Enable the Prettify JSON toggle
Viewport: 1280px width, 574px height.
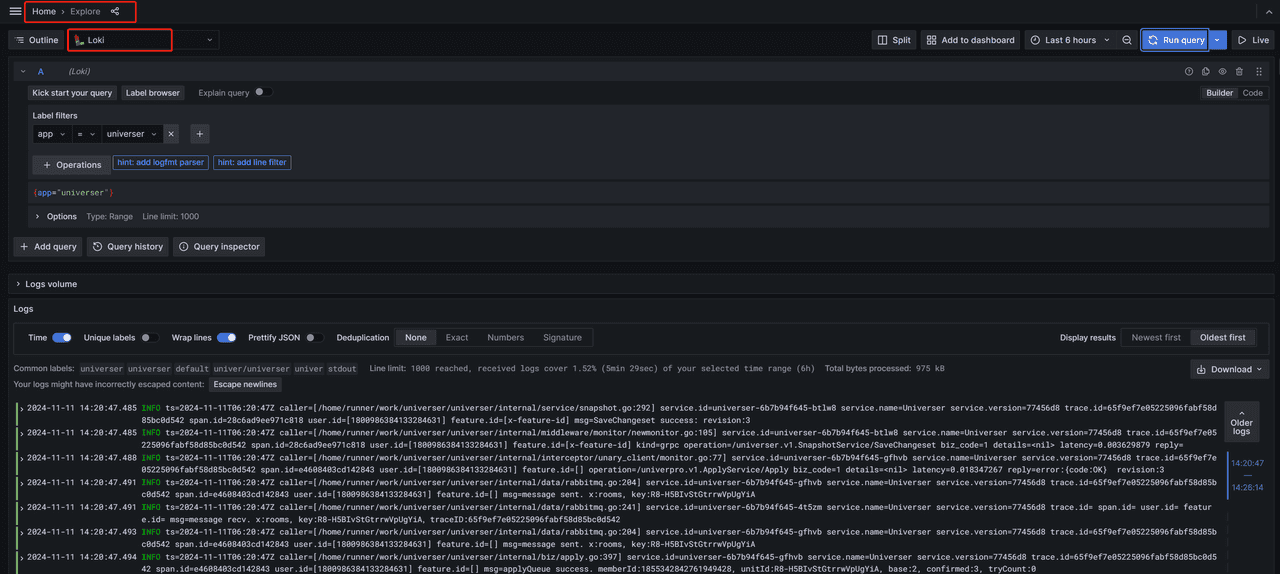click(314, 338)
